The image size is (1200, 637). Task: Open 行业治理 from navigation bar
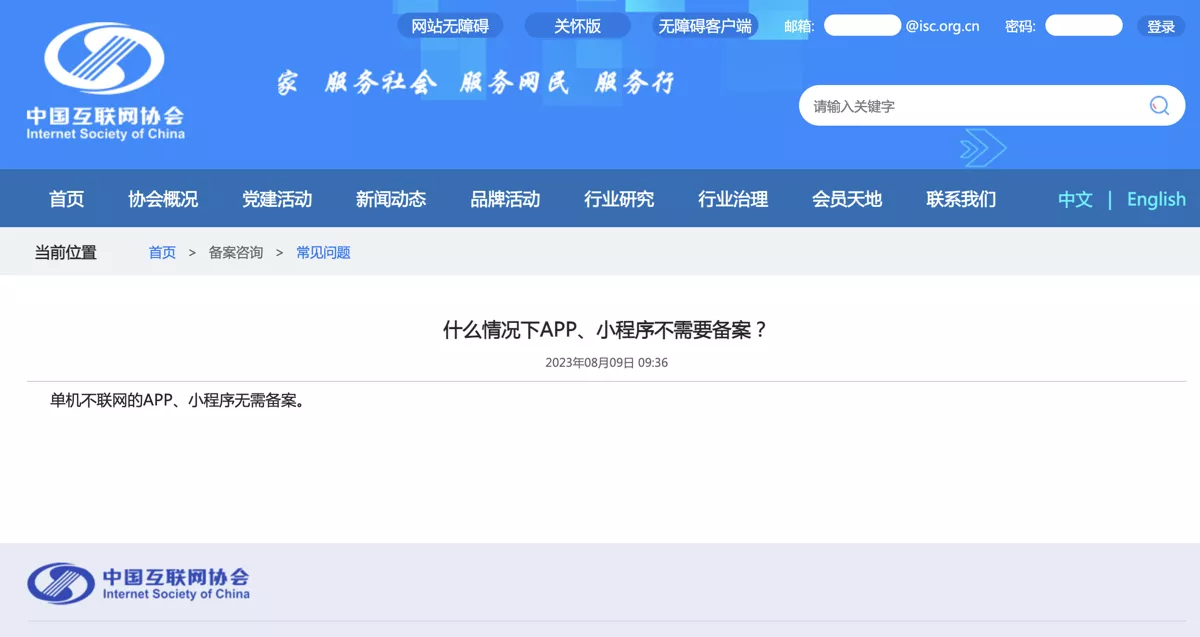point(733,199)
